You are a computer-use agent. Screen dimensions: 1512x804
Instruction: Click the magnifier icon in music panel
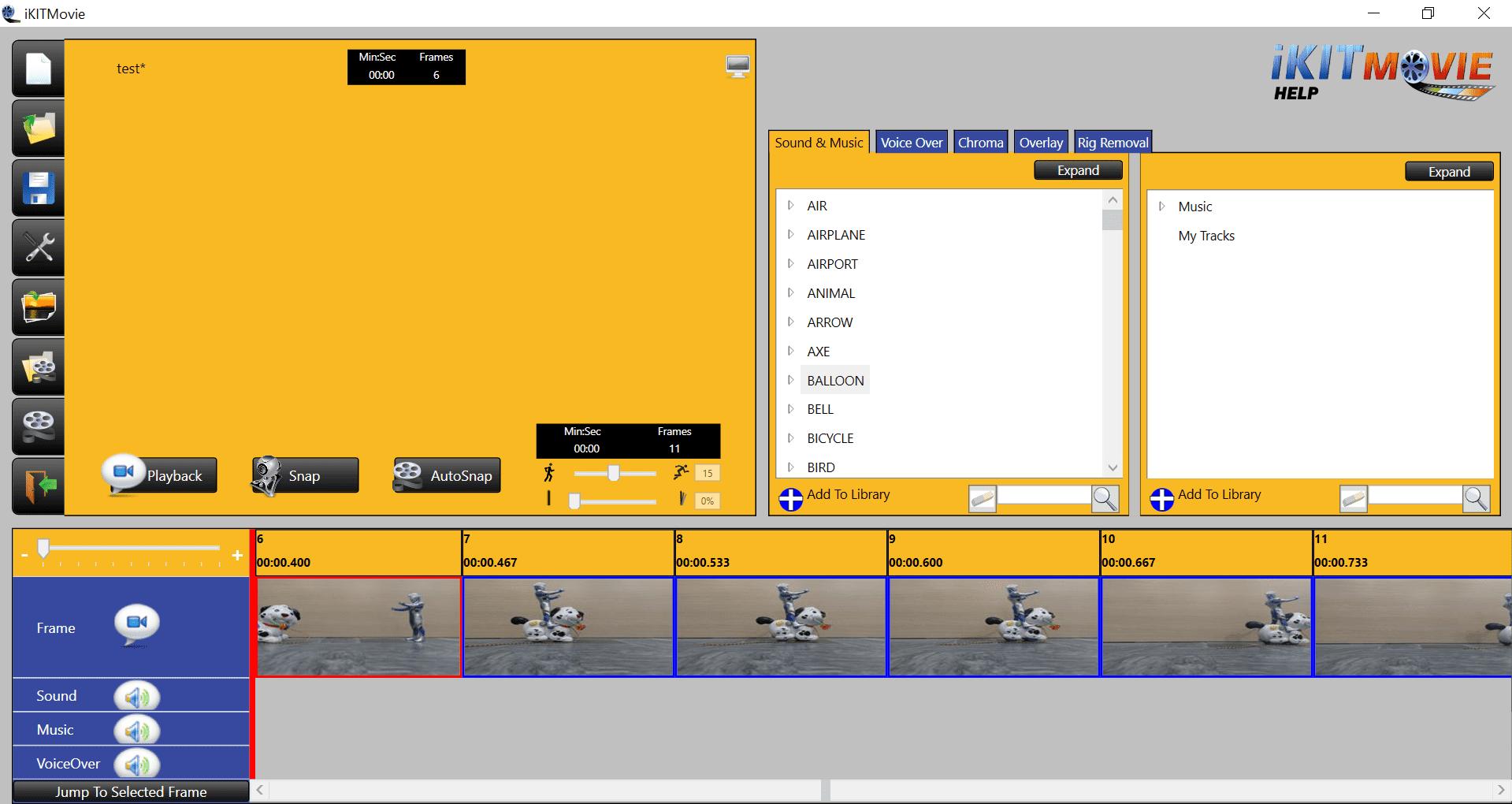click(x=1477, y=498)
